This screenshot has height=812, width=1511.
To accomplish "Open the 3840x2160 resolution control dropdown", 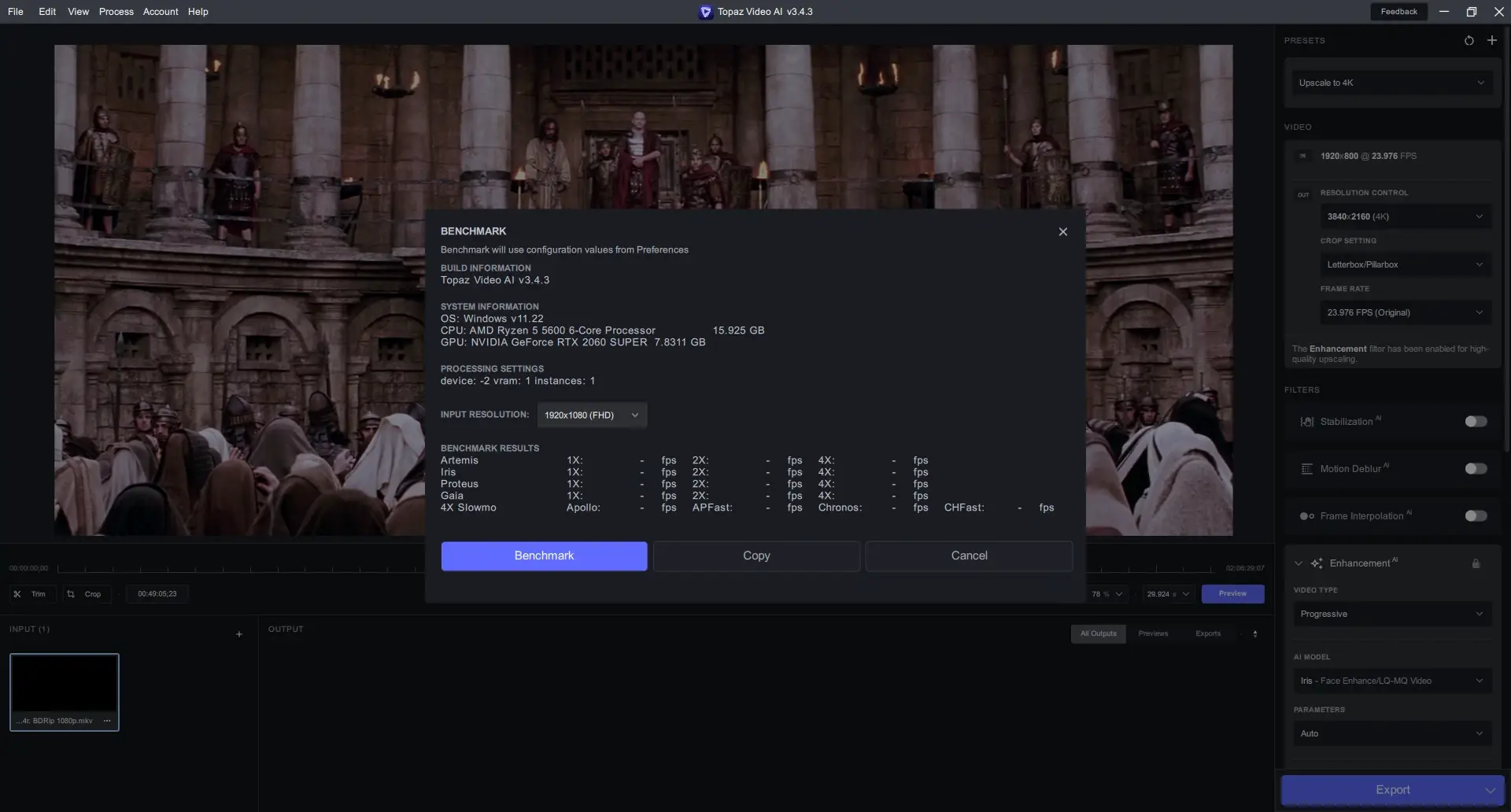I will [1406, 216].
